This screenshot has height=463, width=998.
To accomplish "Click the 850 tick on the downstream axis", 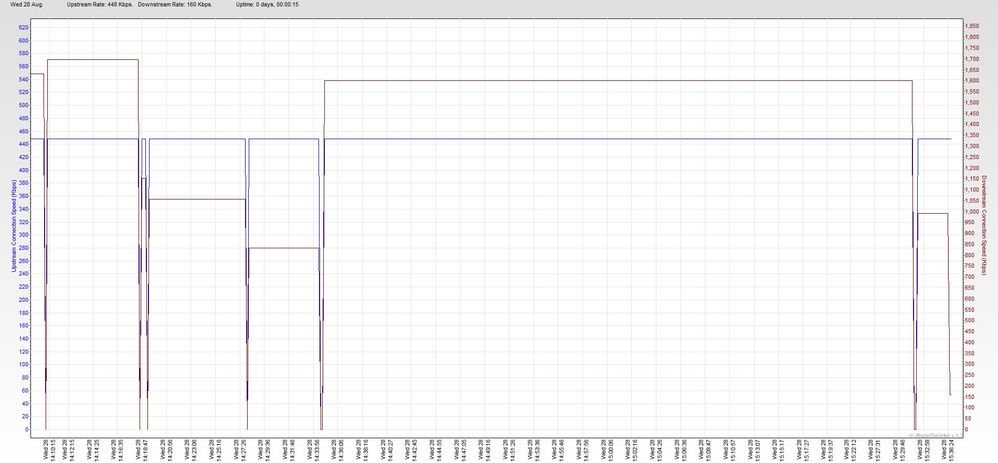I will pos(971,244).
